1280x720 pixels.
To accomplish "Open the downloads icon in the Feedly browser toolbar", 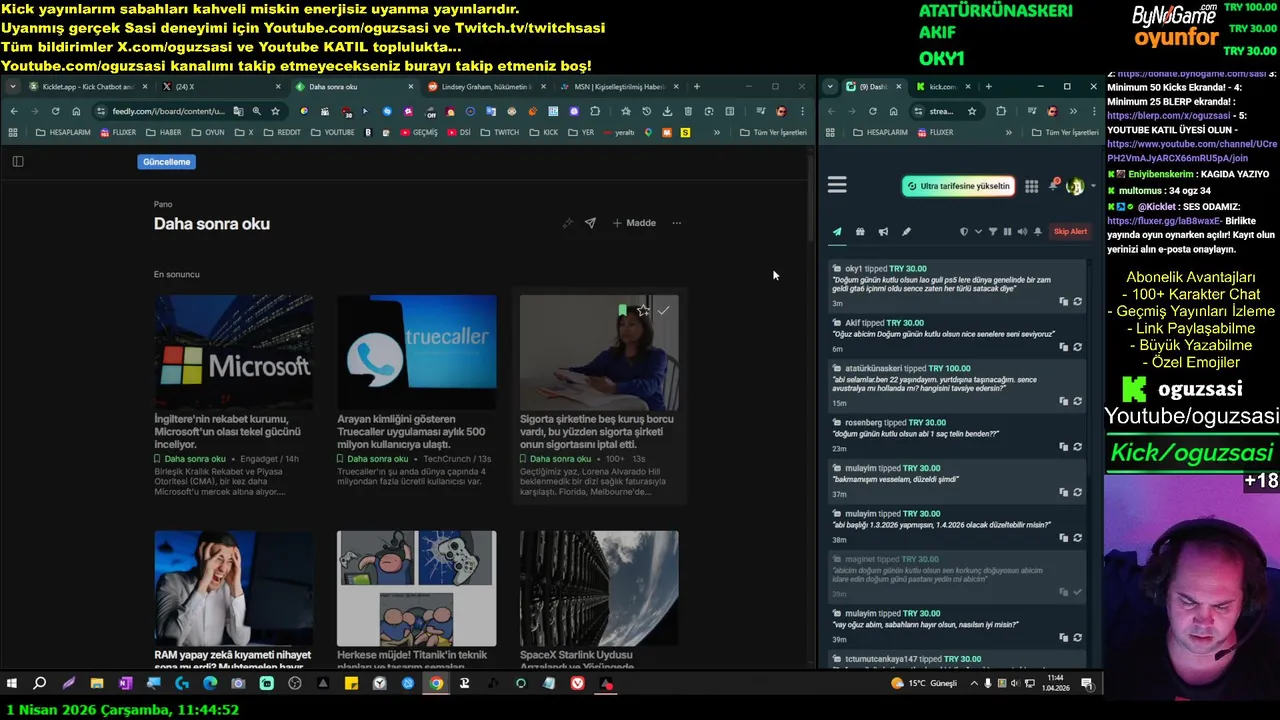I will click(x=667, y=111).
